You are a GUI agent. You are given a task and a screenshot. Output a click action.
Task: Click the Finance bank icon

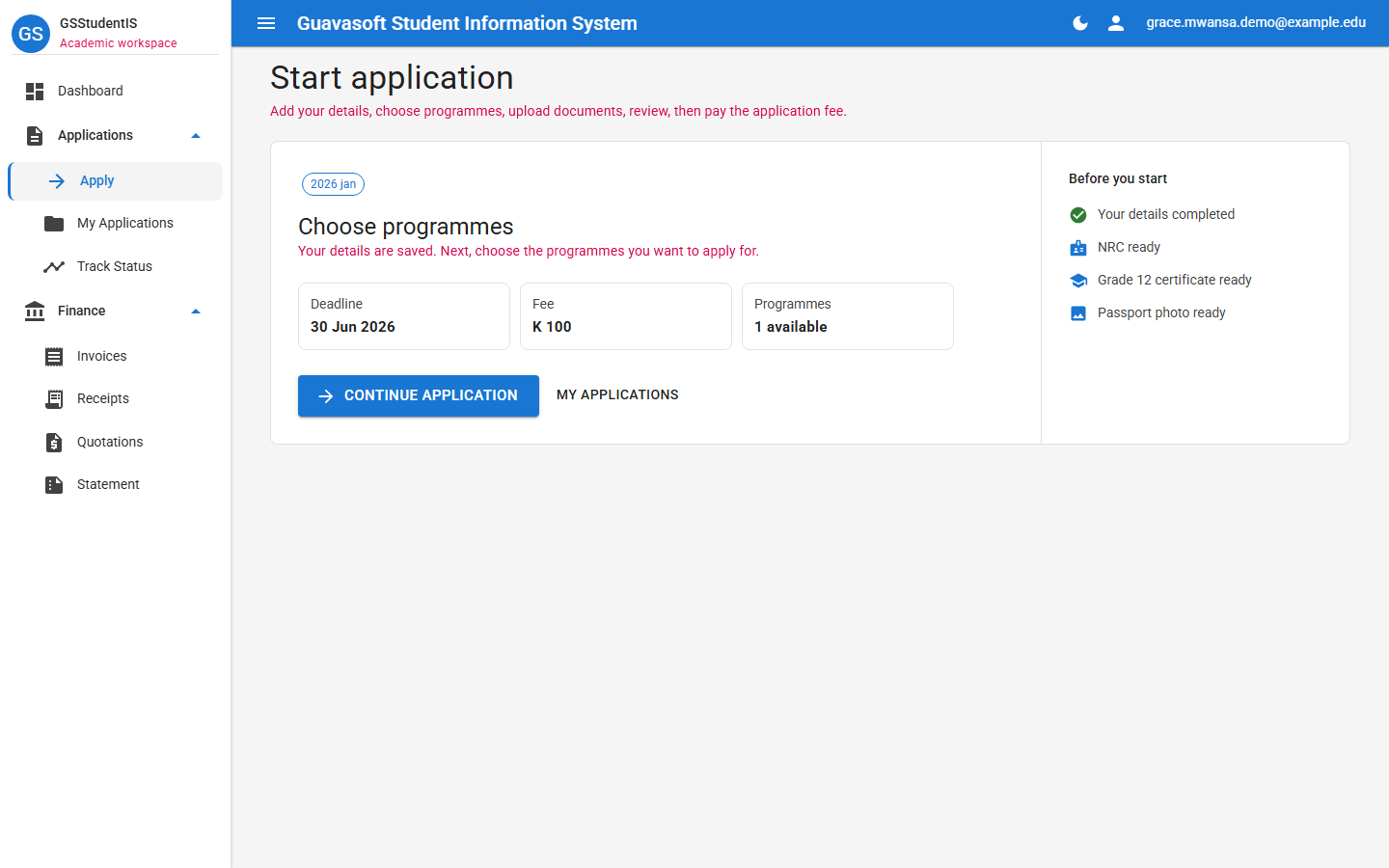tap(35, 312)
